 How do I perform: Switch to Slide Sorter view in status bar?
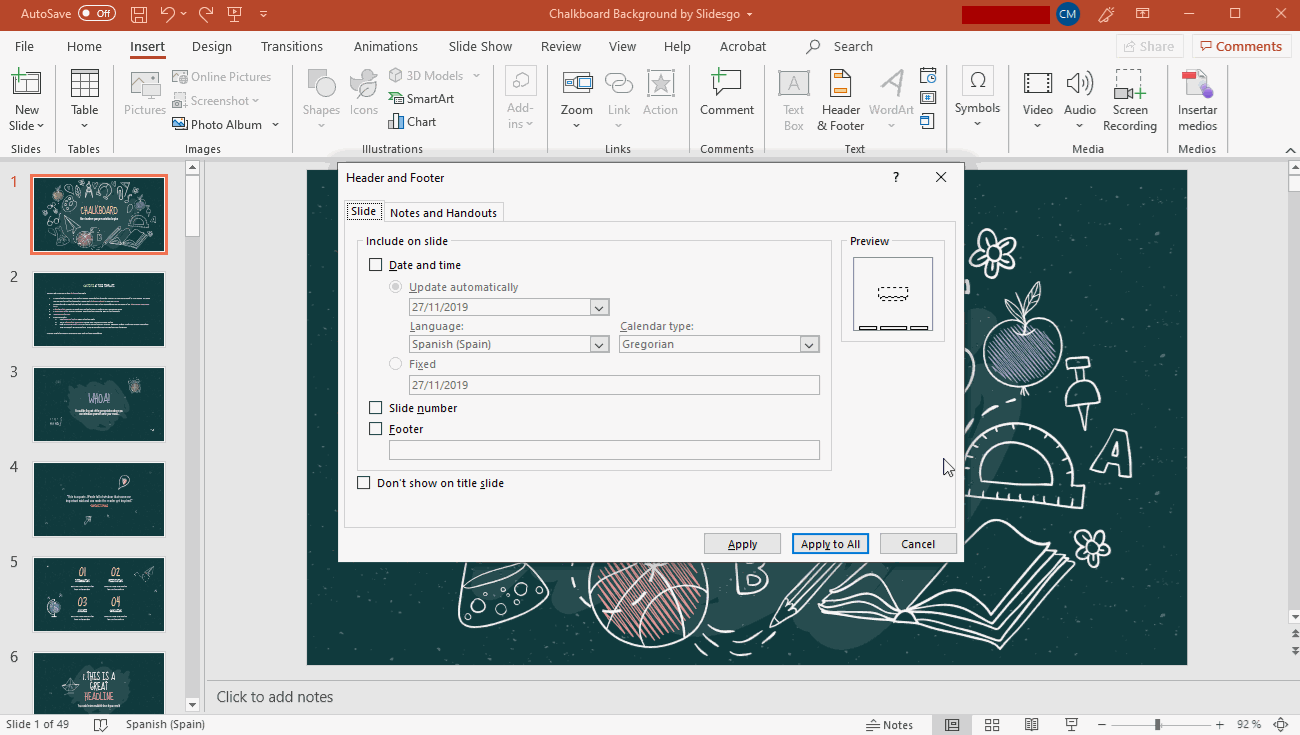pyautogui.click(x=992, y=725)
